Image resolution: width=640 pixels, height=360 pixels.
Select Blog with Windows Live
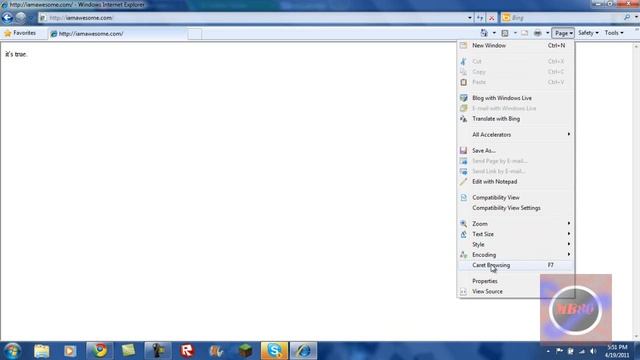click(516, 98)
